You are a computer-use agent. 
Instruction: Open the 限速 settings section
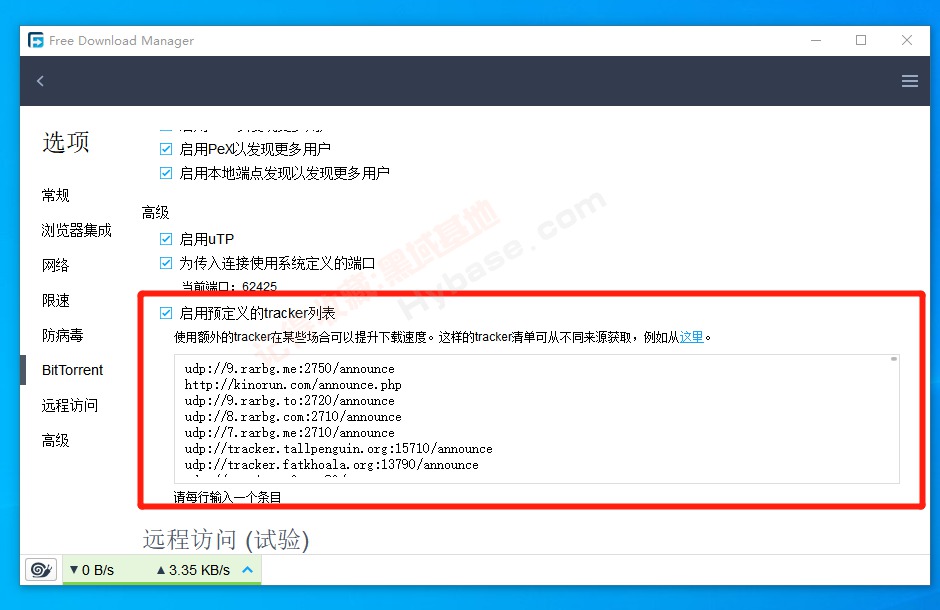(x=56, y=300)
